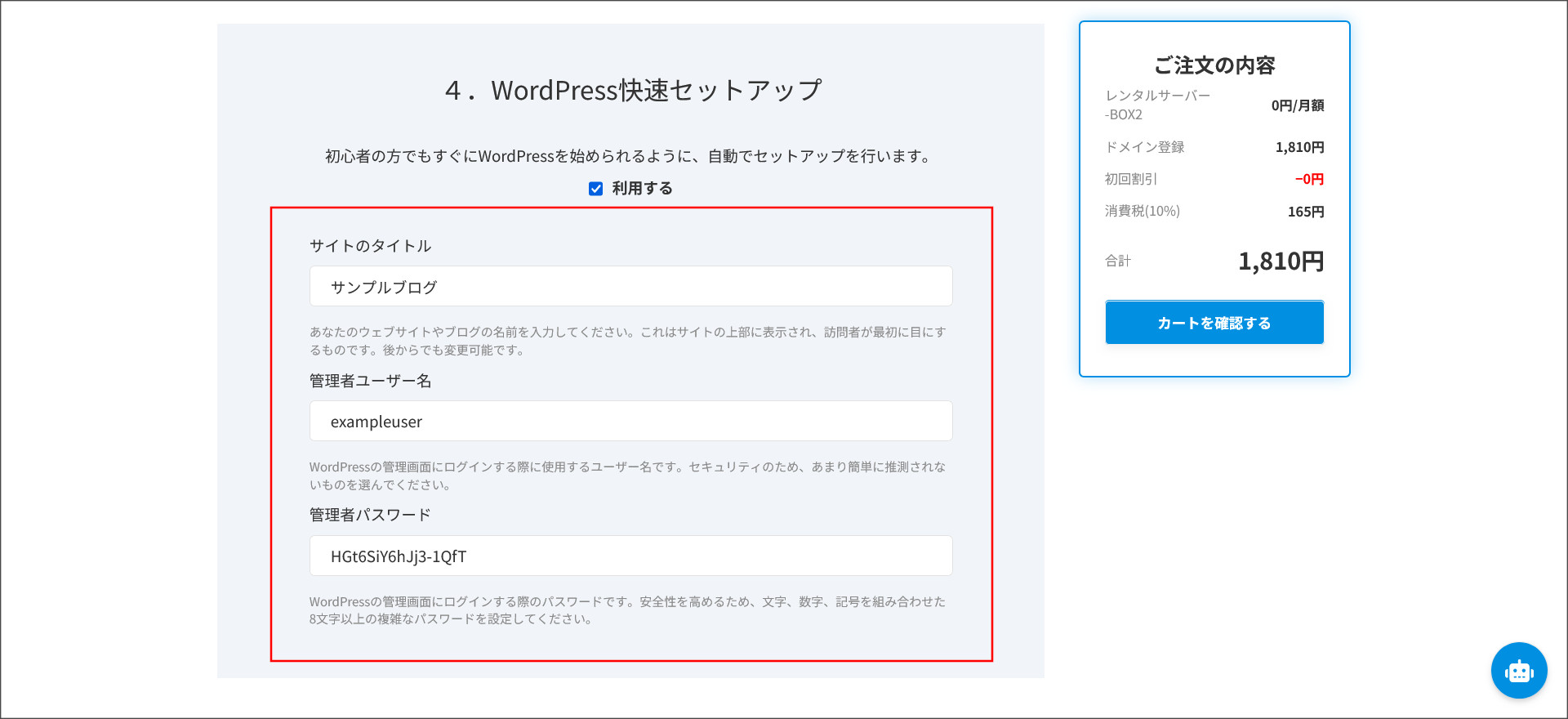Click the 管理者ユーザー名 field containing exampleuser
This screenshot has height=719, width=1568.
coord(630,422)
